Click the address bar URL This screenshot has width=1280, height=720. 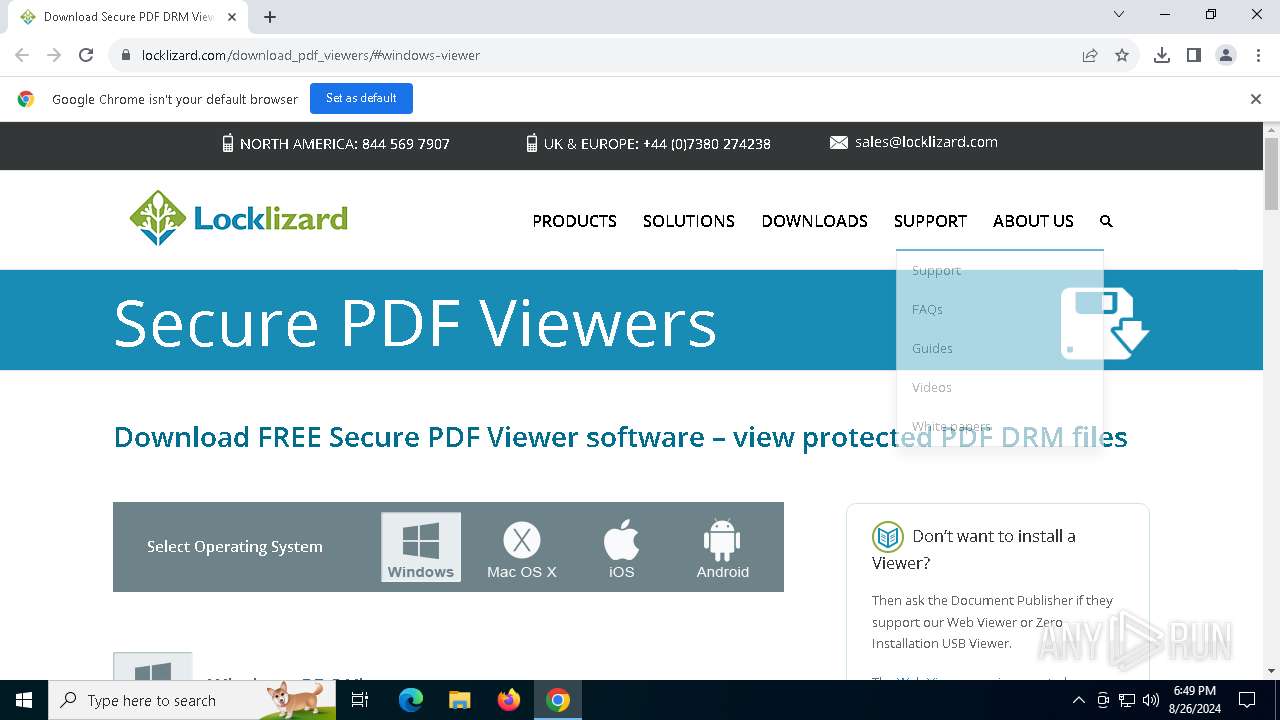311,55
